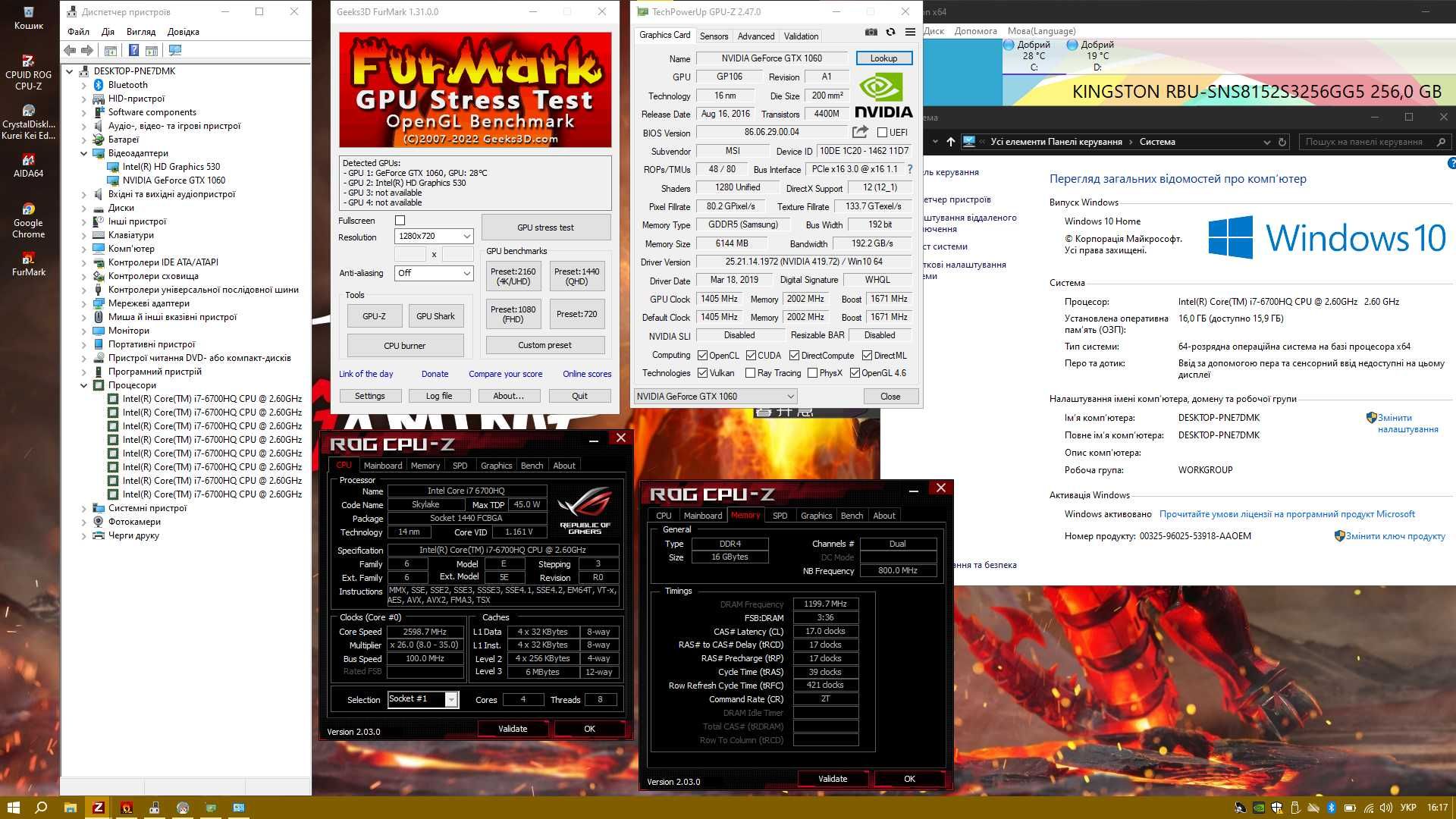The width and height of the screenshot is (1456, 819).
Task: Click the GPU-Z refresh icon
Action: [890, 32]
